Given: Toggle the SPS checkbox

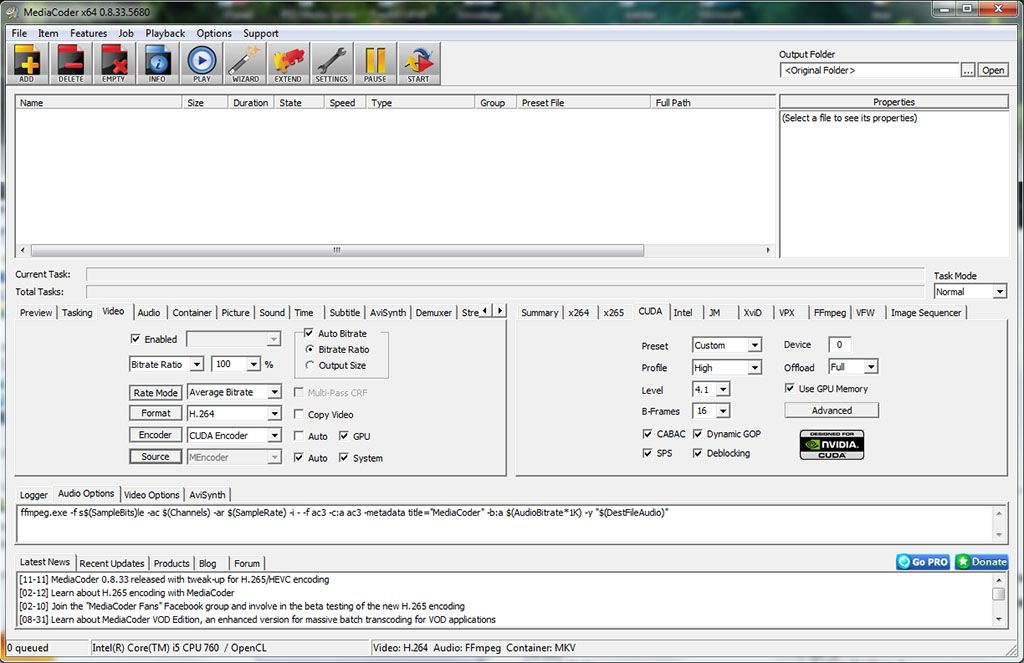Looking at the screenshot, I should (x=647, y=453).
